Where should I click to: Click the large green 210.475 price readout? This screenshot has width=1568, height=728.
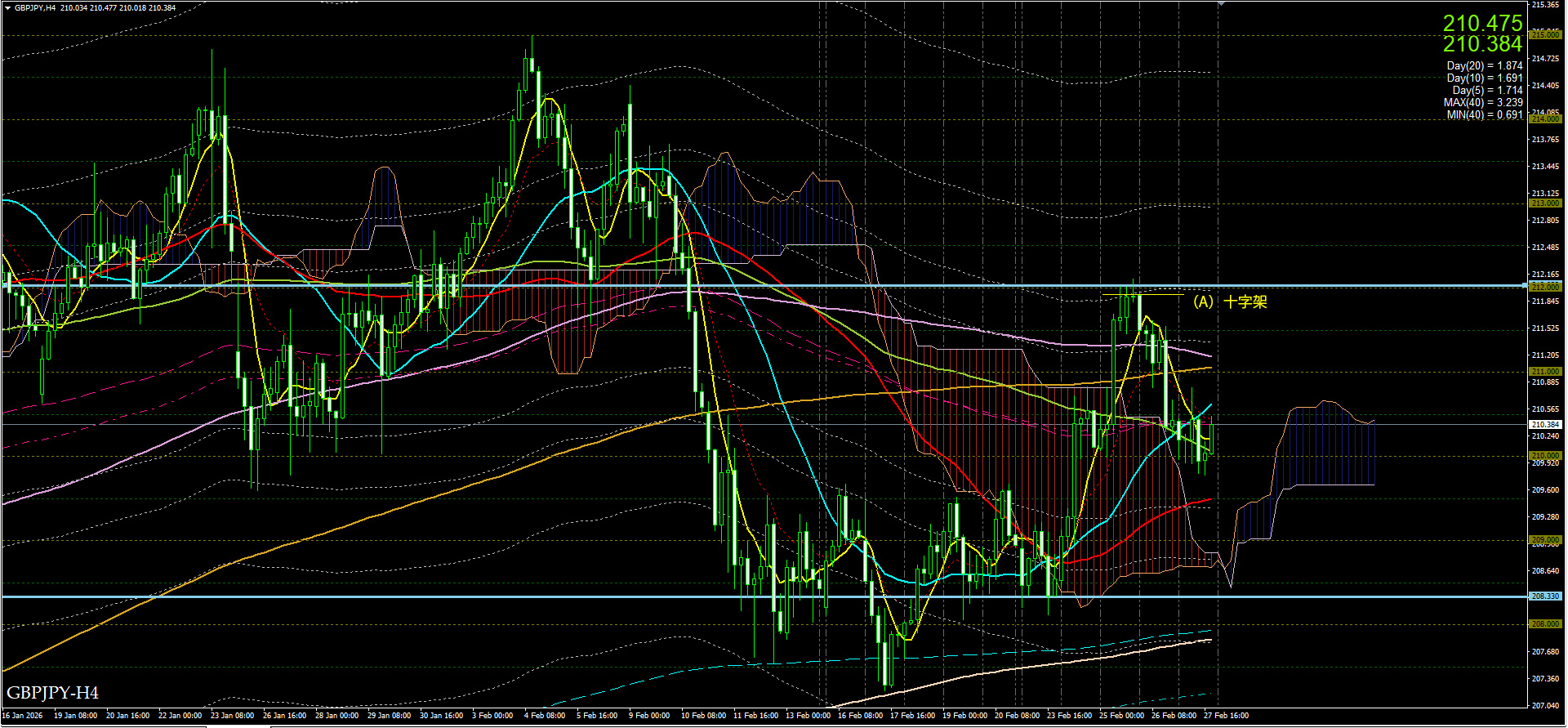[x=1481, y=23]
